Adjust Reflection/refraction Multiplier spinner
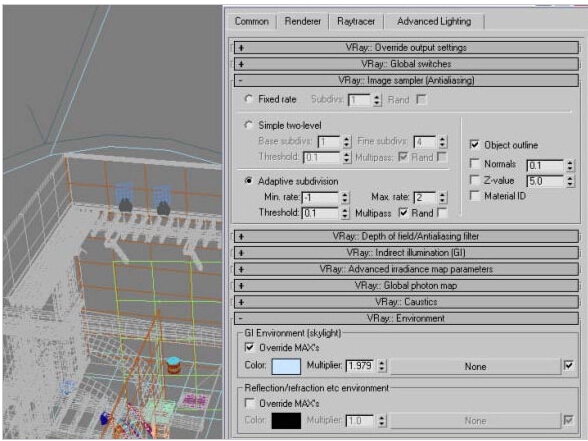Screen dimensions: 588x441 pyautogui.click(x=382, y=421)
